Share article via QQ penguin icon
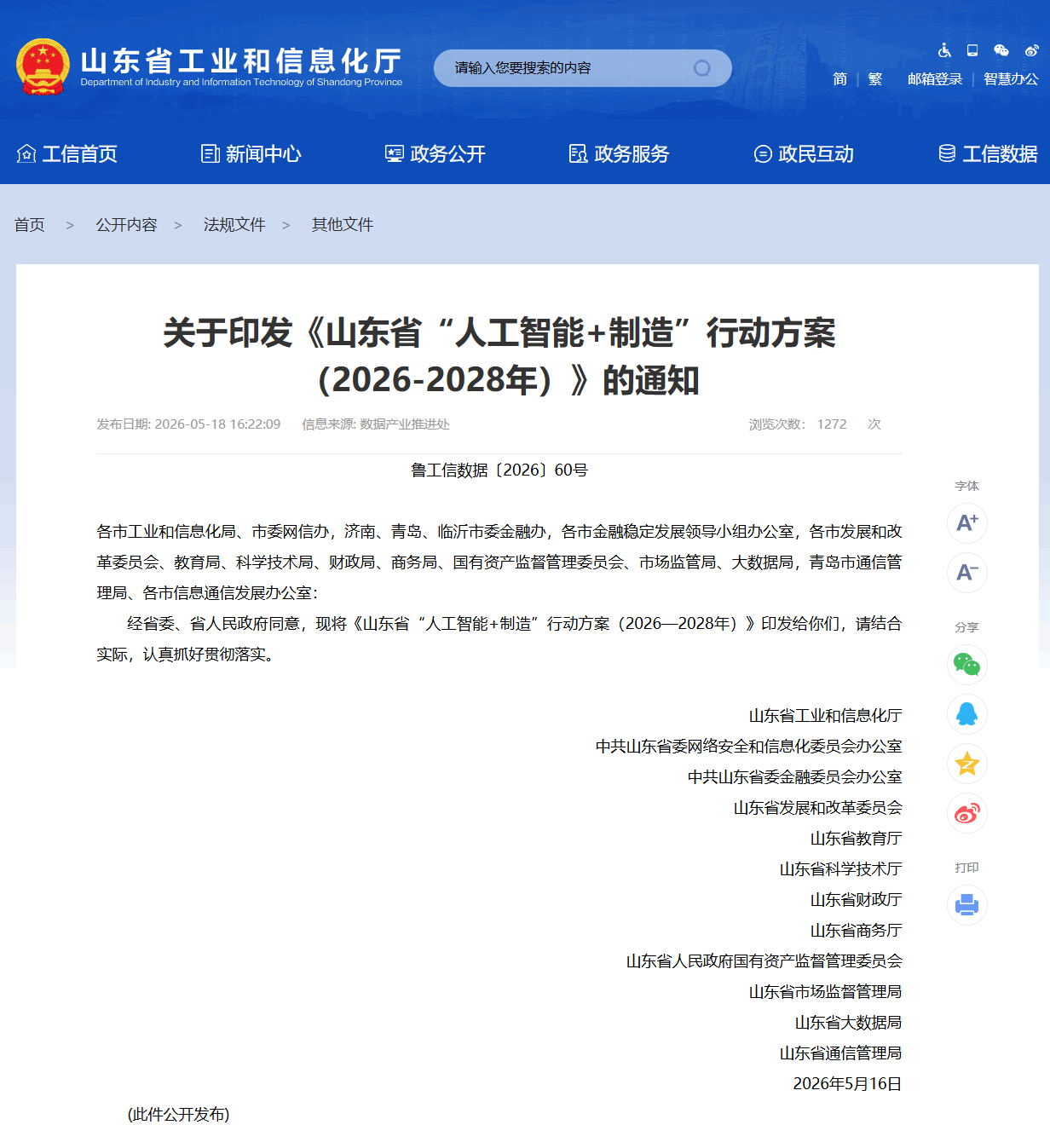 (x=967, y=714)
